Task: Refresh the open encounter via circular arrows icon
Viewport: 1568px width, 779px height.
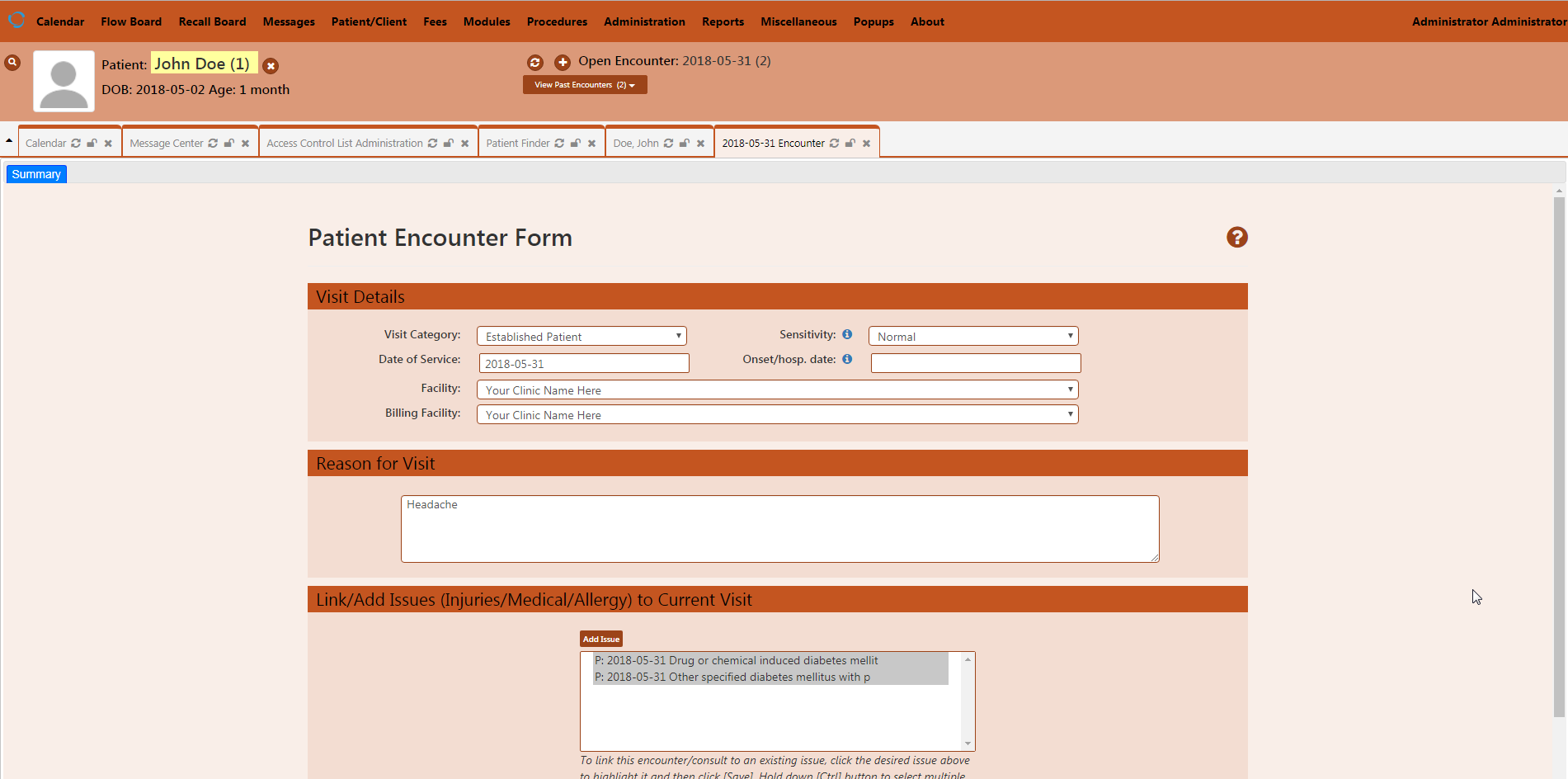Action: [x=535, y=62]
